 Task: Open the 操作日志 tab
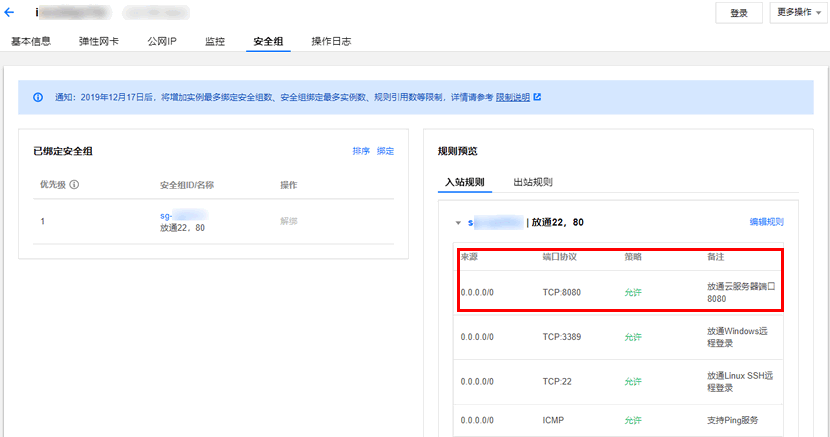pyautogui.click(x=331, y=42)
